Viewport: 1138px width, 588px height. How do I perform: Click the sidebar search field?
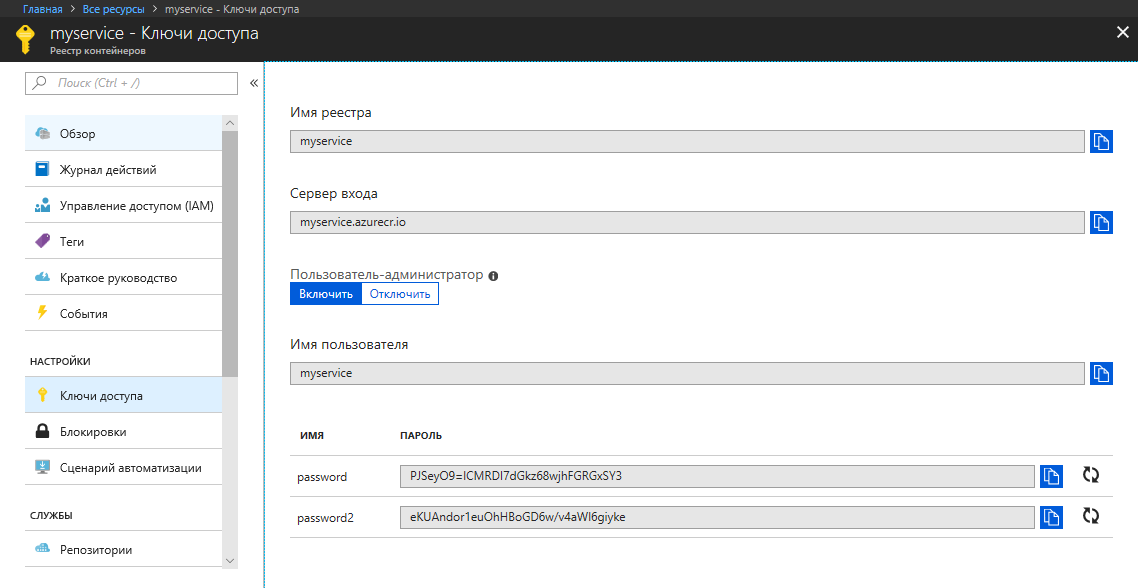[x=131, y=83]
